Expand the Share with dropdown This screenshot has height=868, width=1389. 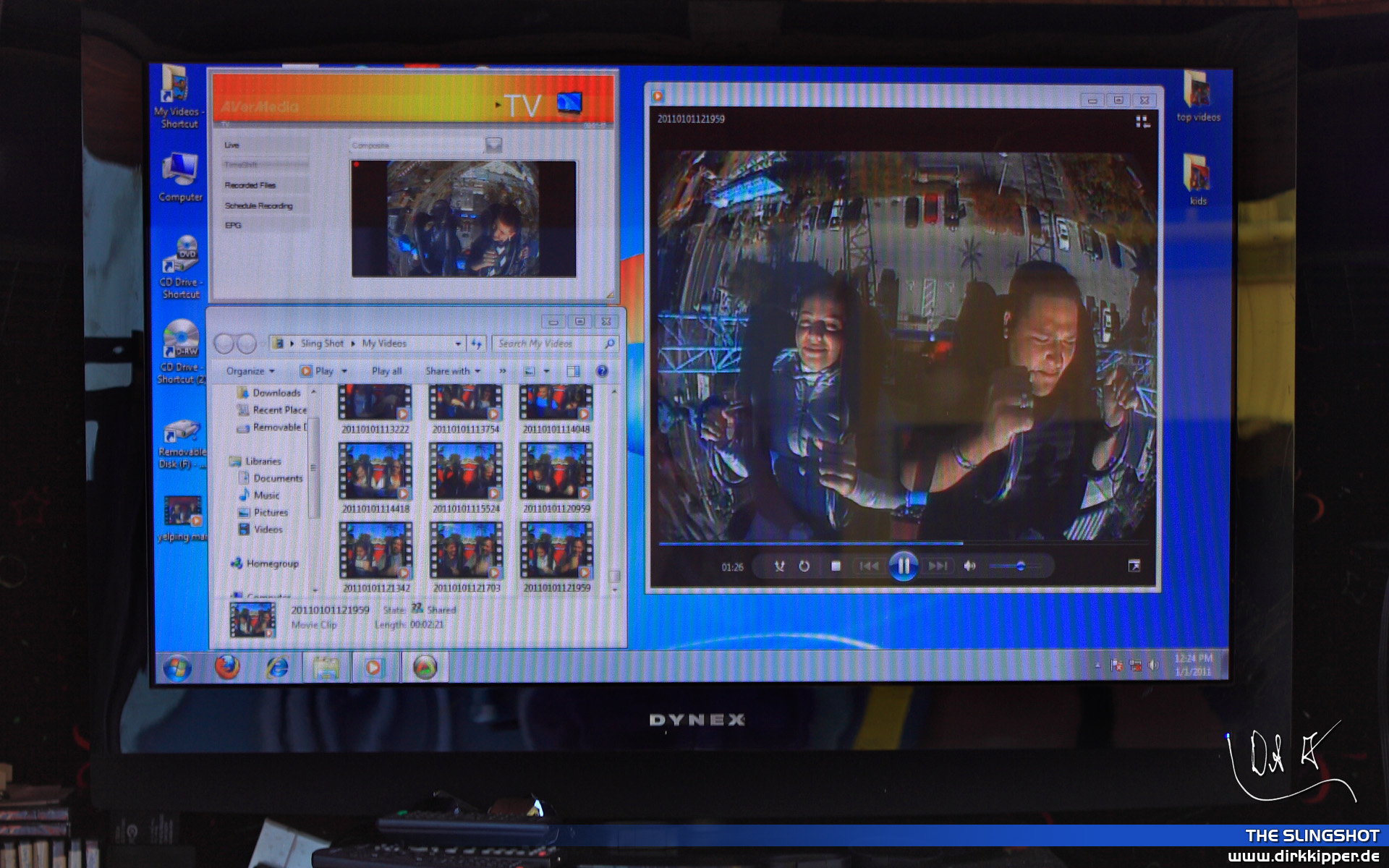[x=453, y=371]
